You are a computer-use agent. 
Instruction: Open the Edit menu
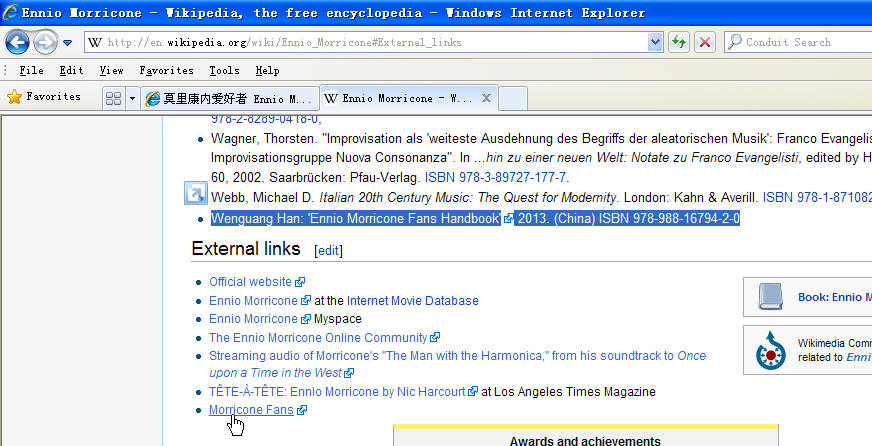pyautogui.click(x=71, y=71)
